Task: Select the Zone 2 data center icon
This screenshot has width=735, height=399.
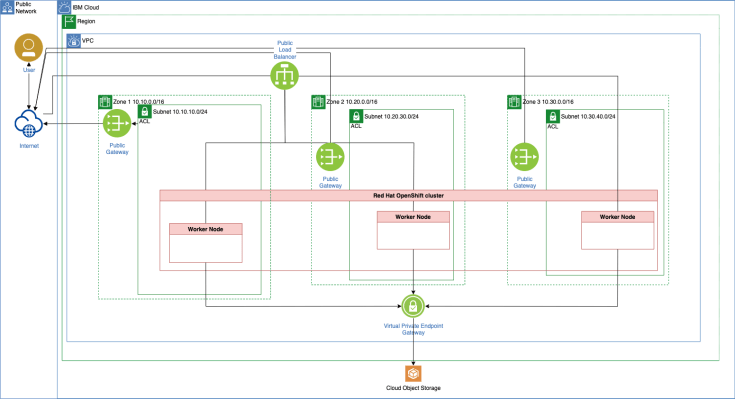Action: [318, 102]
